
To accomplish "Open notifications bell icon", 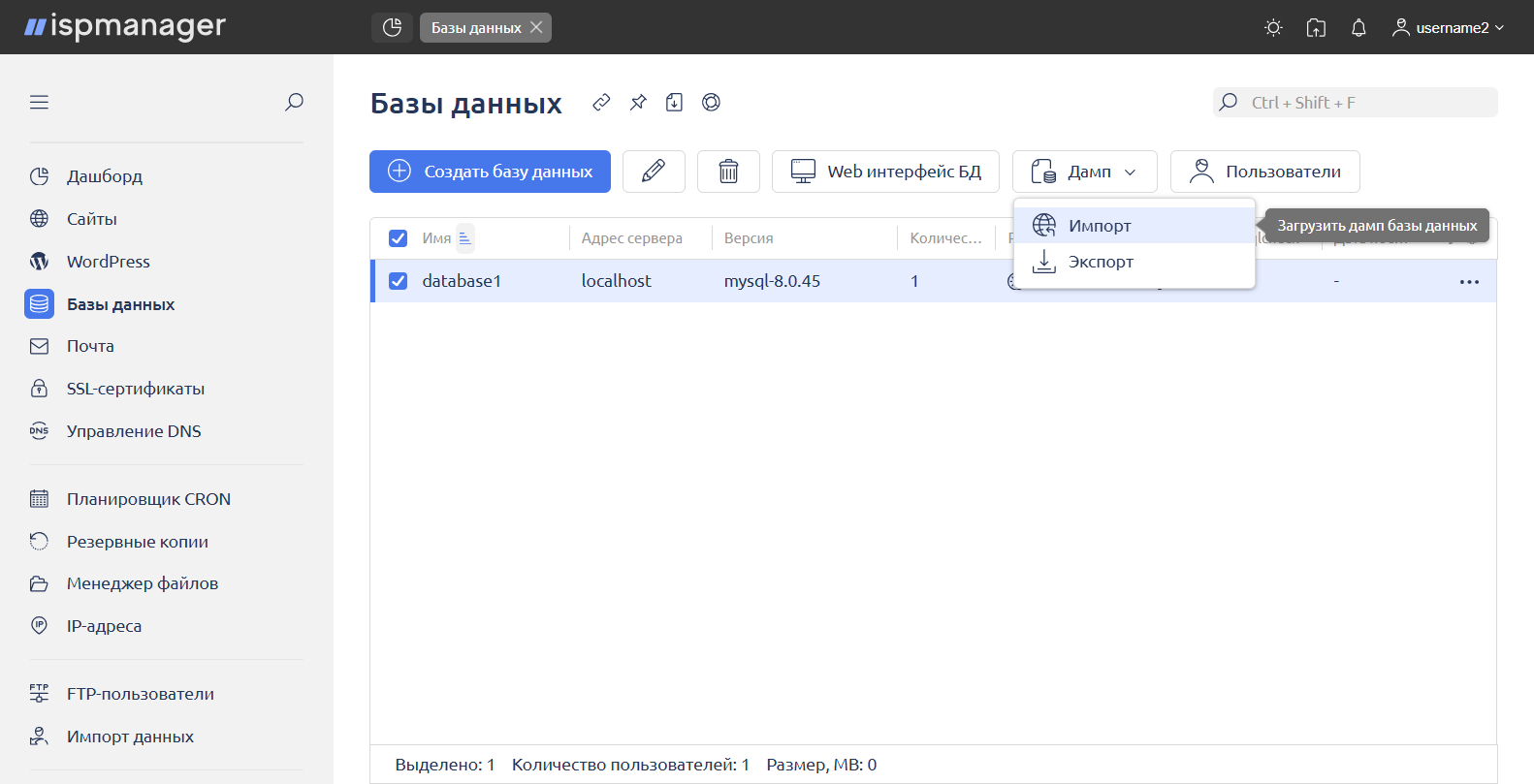I will tap(1358, 28).
